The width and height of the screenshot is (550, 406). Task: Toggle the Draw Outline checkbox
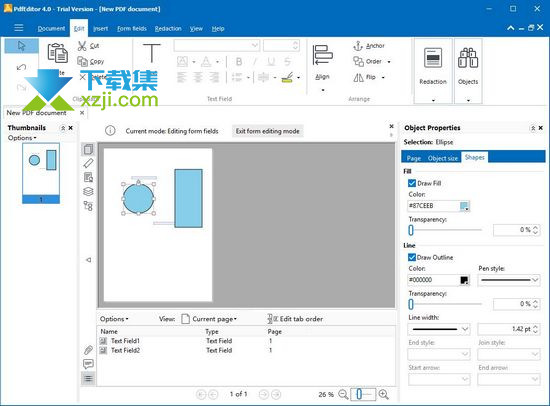[412, 257]
